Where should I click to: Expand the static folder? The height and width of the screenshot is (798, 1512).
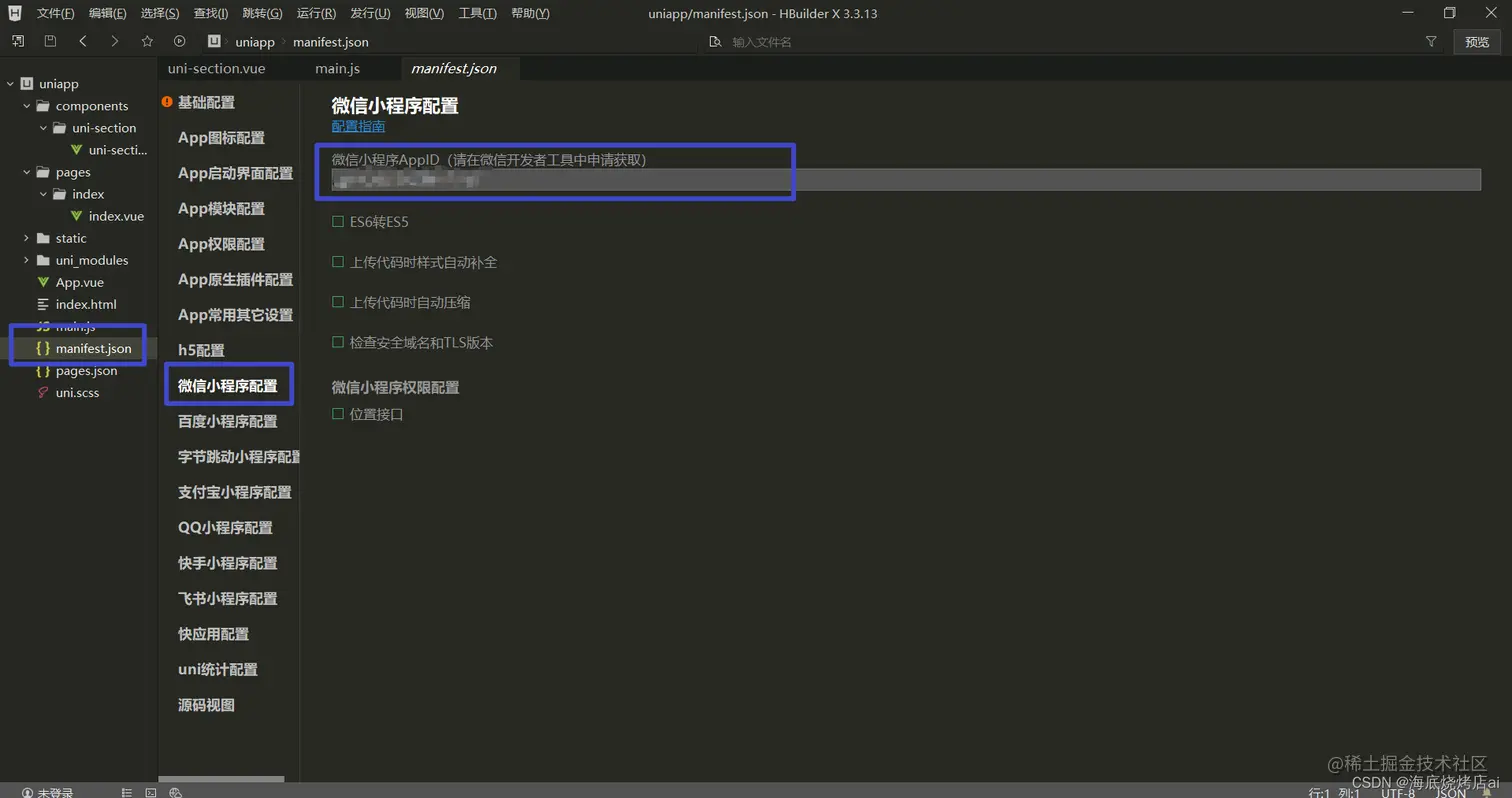pos(26,238)
